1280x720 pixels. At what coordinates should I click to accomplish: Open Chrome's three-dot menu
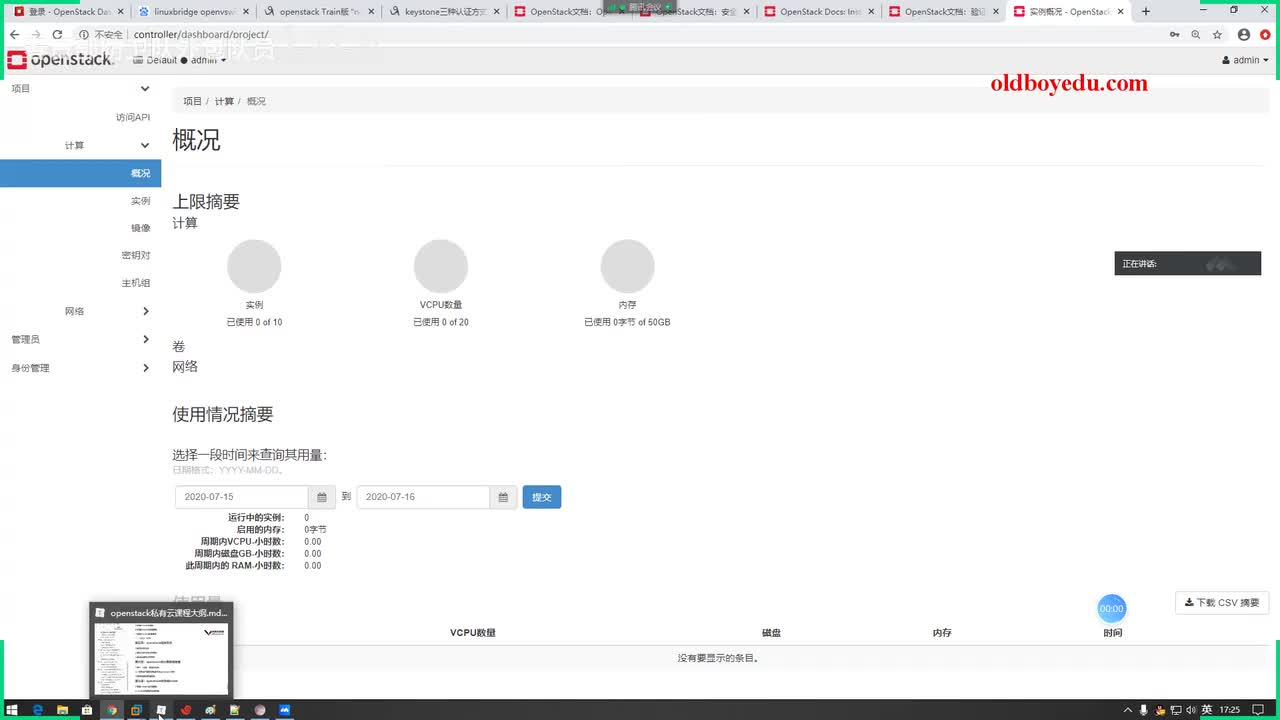coord(1266,34)
